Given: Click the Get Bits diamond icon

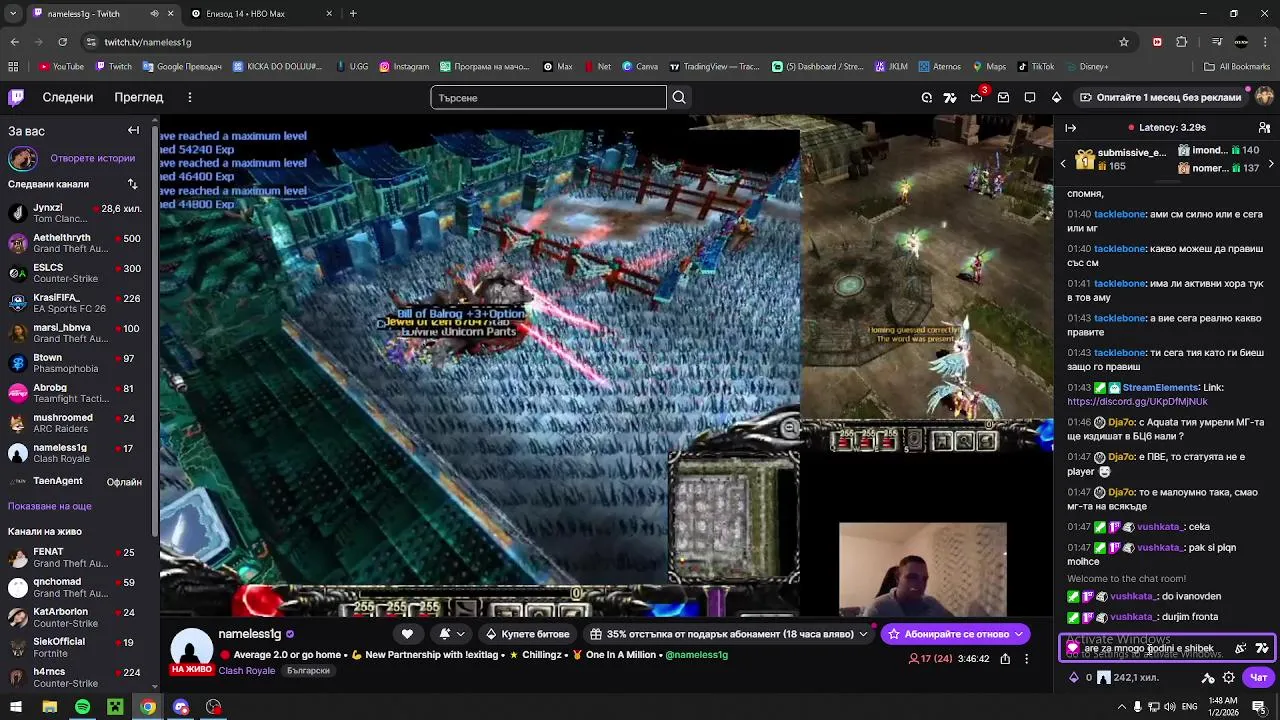Looking at the screenshot, I should coord(1056,97).
